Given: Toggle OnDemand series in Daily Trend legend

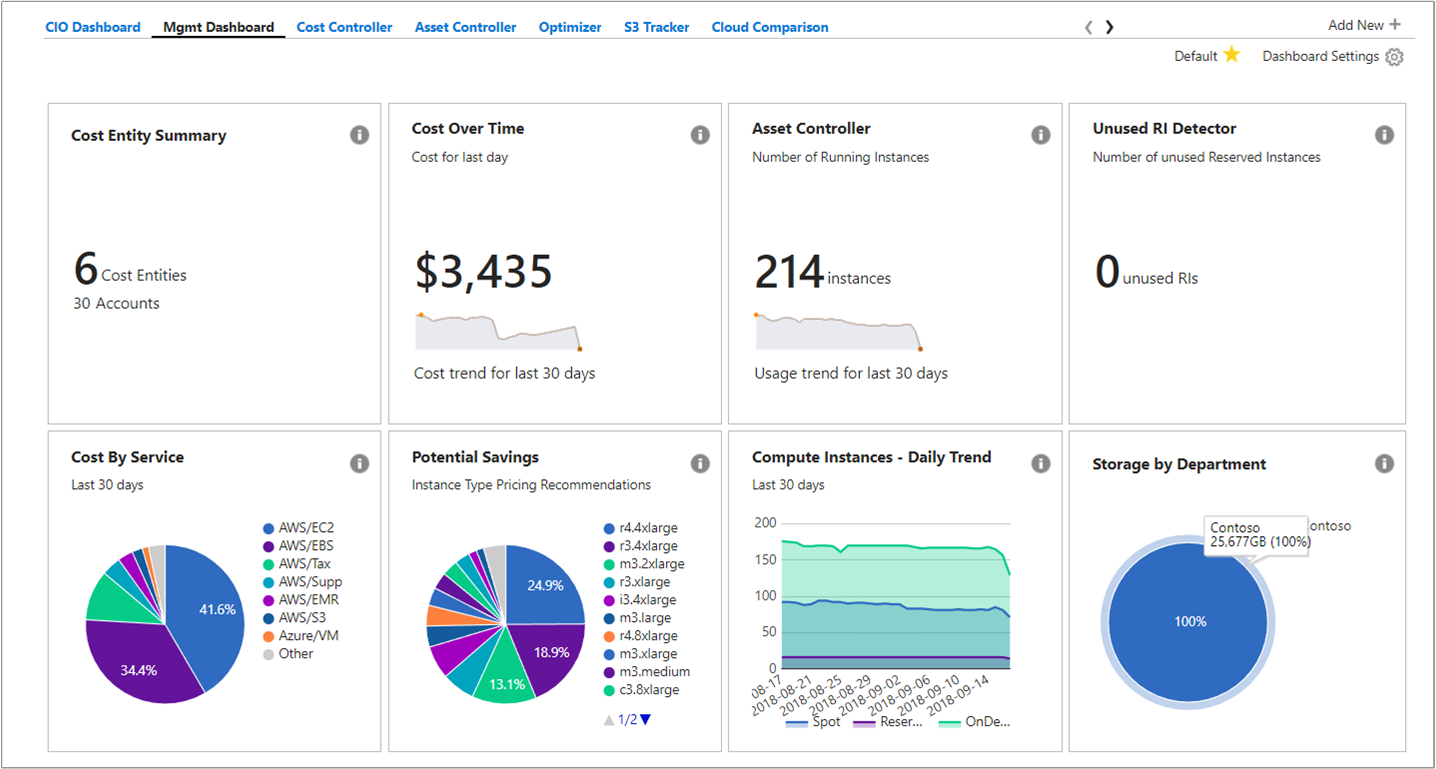Looking at the screenshot, I should (974, 721).
